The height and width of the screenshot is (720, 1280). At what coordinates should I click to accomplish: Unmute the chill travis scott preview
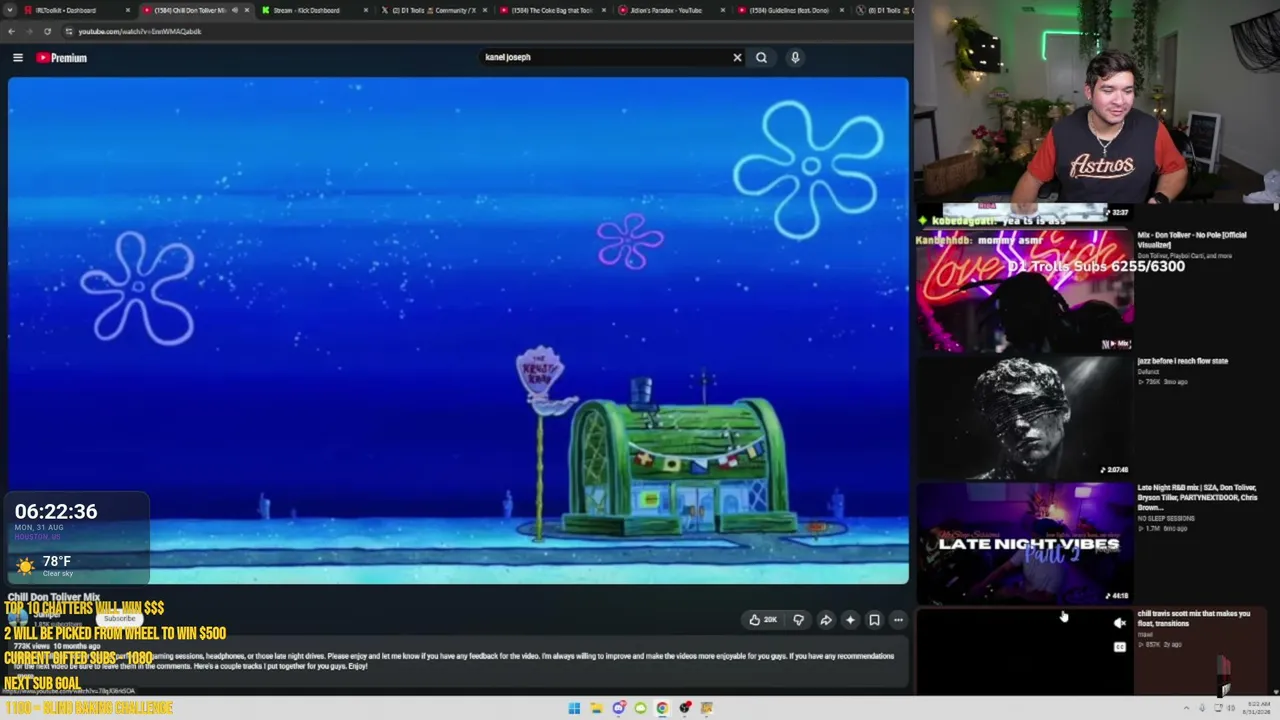click(x=1120, y=624)
